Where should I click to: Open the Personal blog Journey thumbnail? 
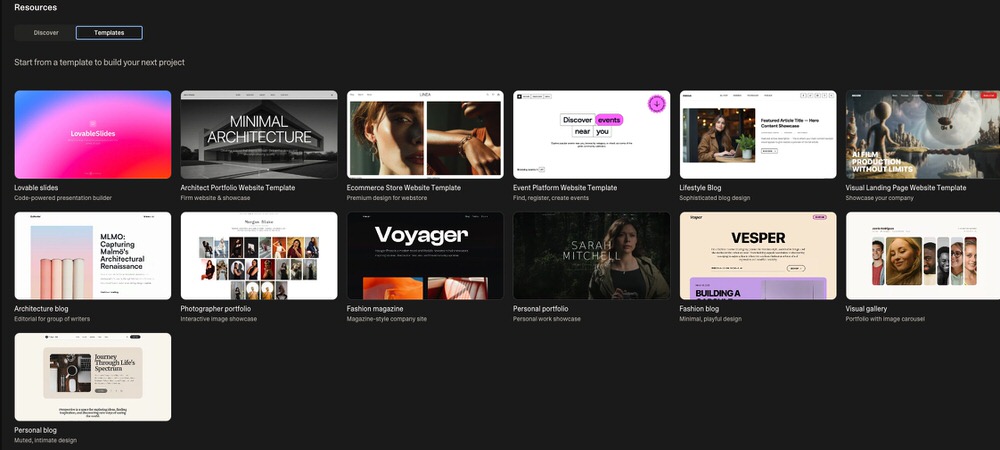92,377
